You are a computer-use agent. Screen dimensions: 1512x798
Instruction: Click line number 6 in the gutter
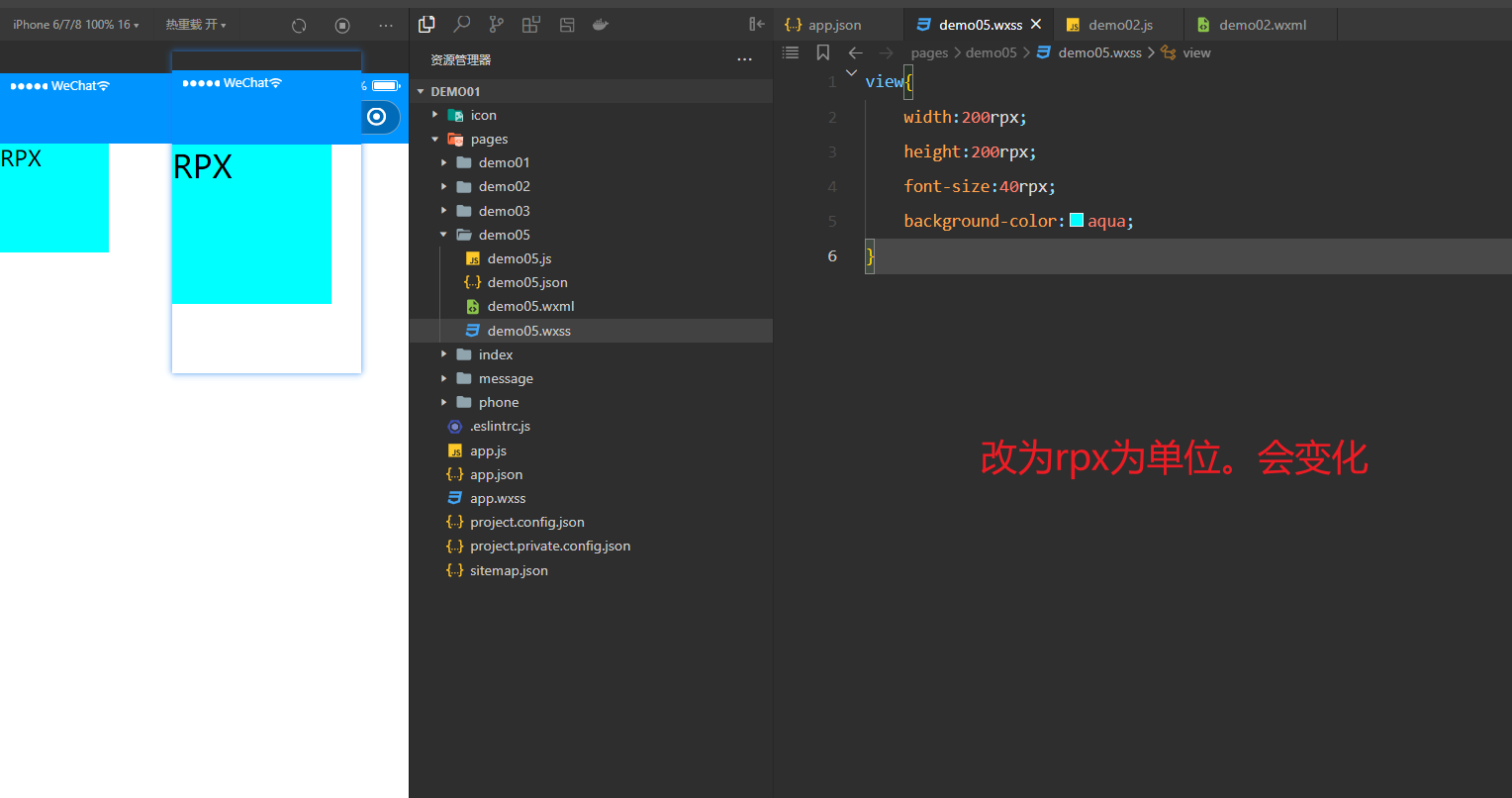832,255
